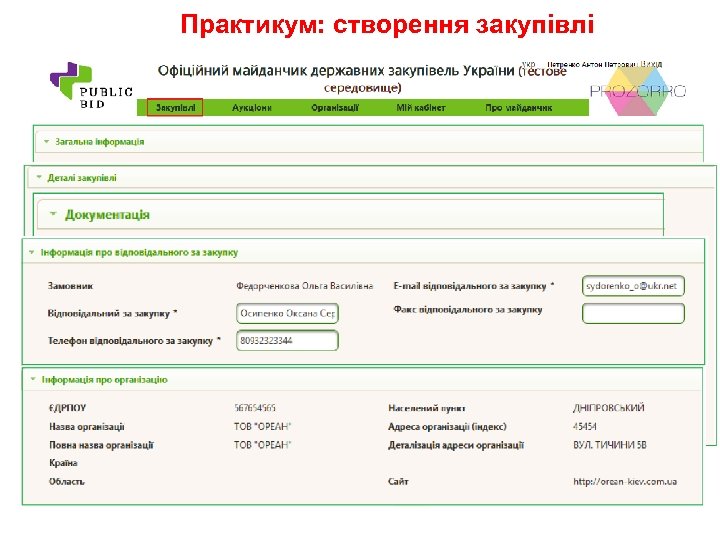
Task: Collapse the Деталі закупівлі section arrow
Action: tap(39, 177)
